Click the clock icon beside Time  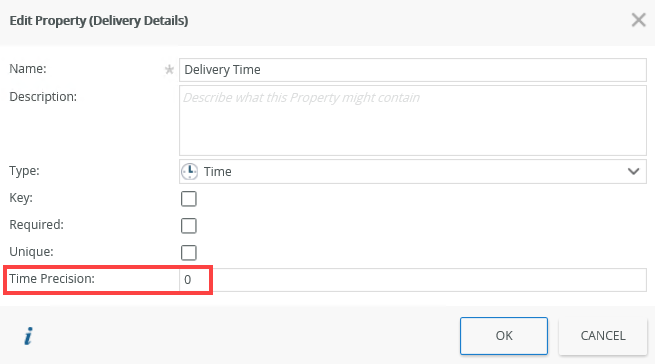click(x=190, y=171)
